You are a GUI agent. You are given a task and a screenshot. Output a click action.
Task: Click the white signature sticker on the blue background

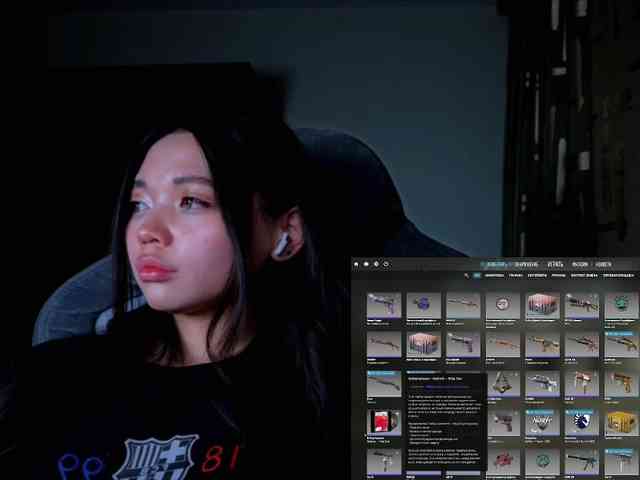click(x=541, y=422)
